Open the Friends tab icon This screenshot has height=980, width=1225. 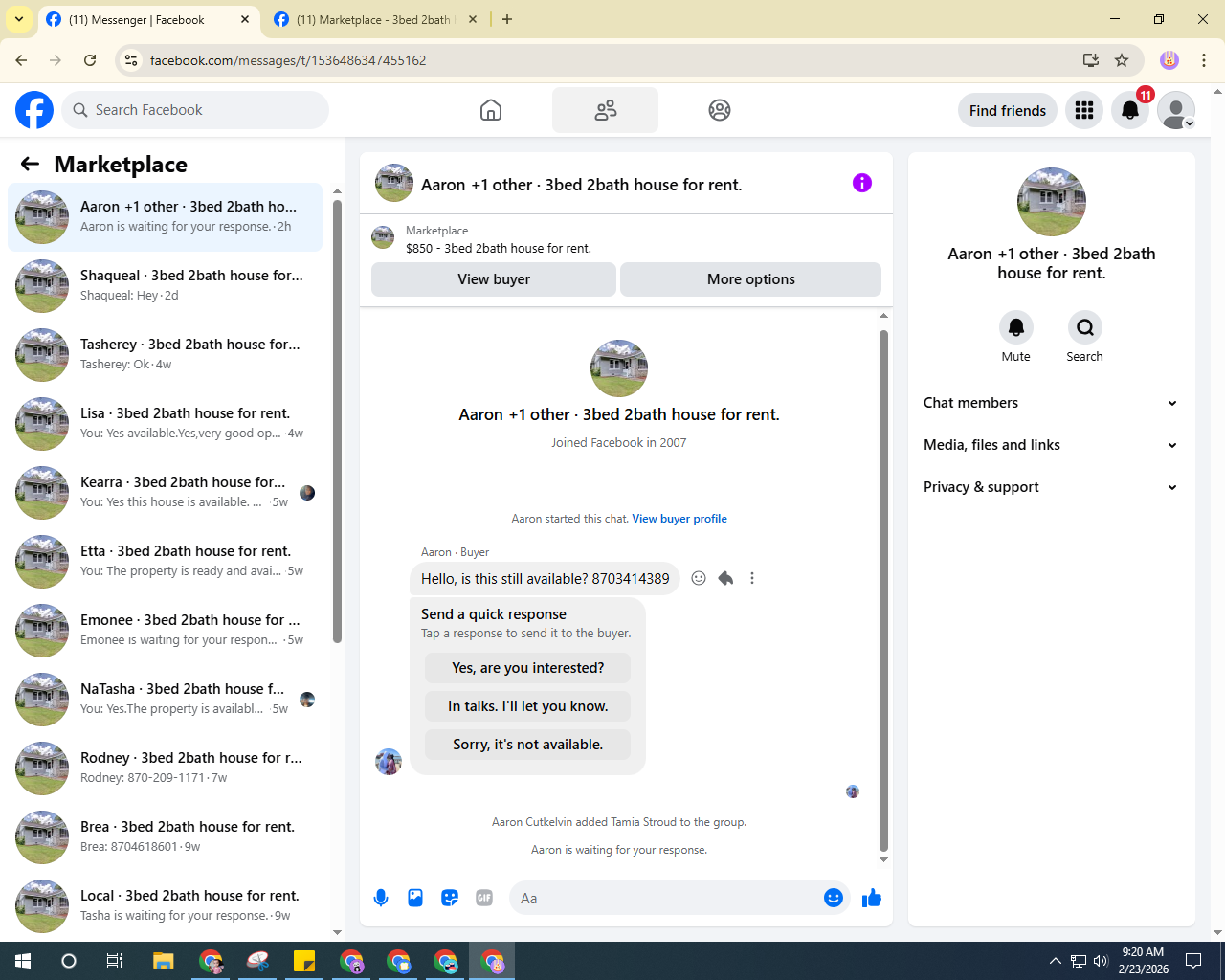(x=605, y=110)
